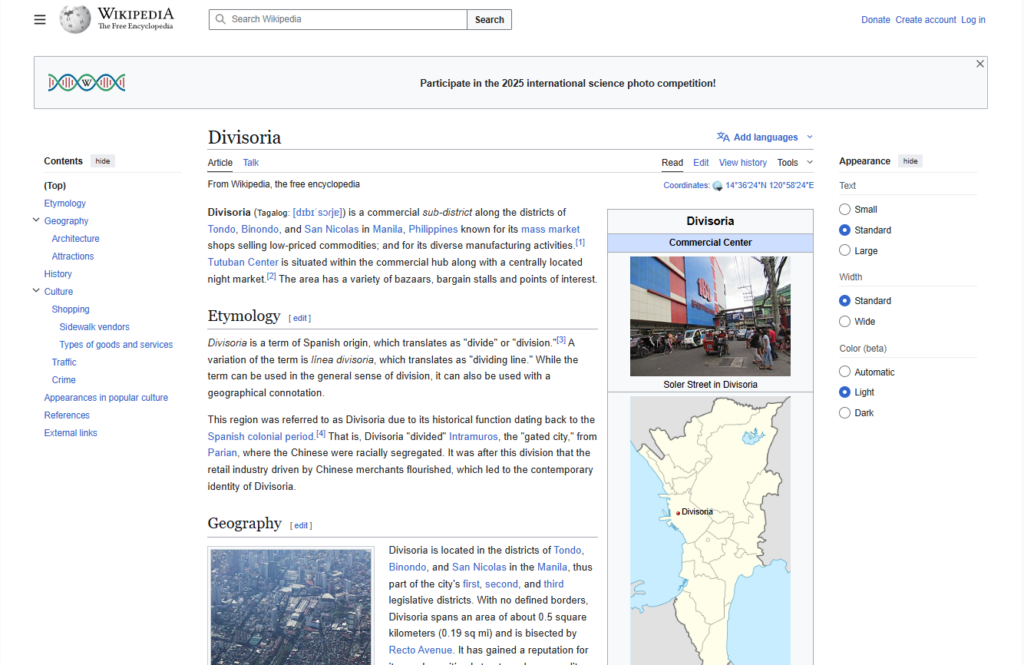Viewport: 1024px width, 665px height.
Task: Collapse the Geography section in contents
Action: pyautogui.click(x=36, y=221)
